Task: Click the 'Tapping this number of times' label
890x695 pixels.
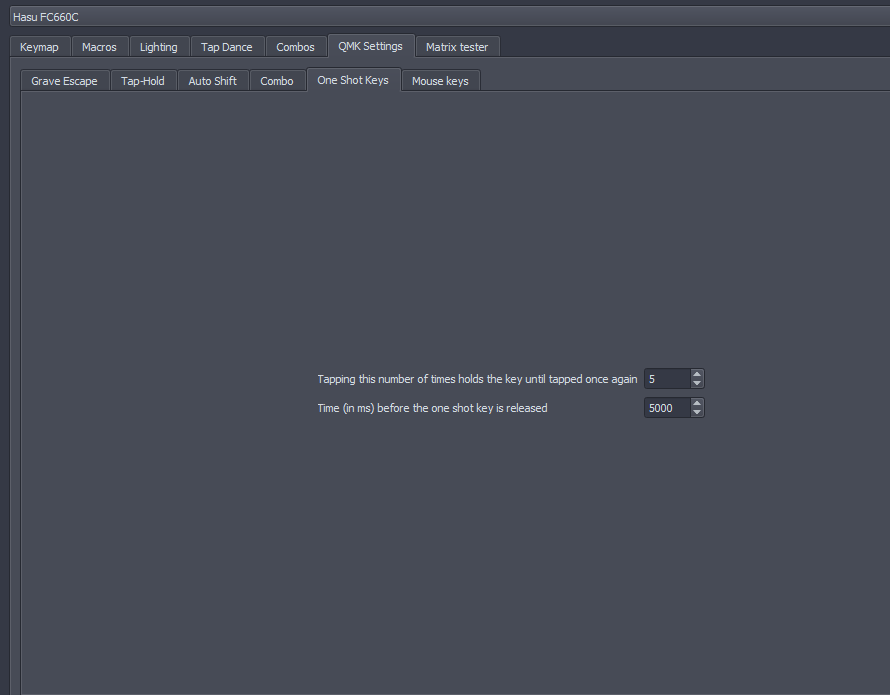Action: pos(477,379)
